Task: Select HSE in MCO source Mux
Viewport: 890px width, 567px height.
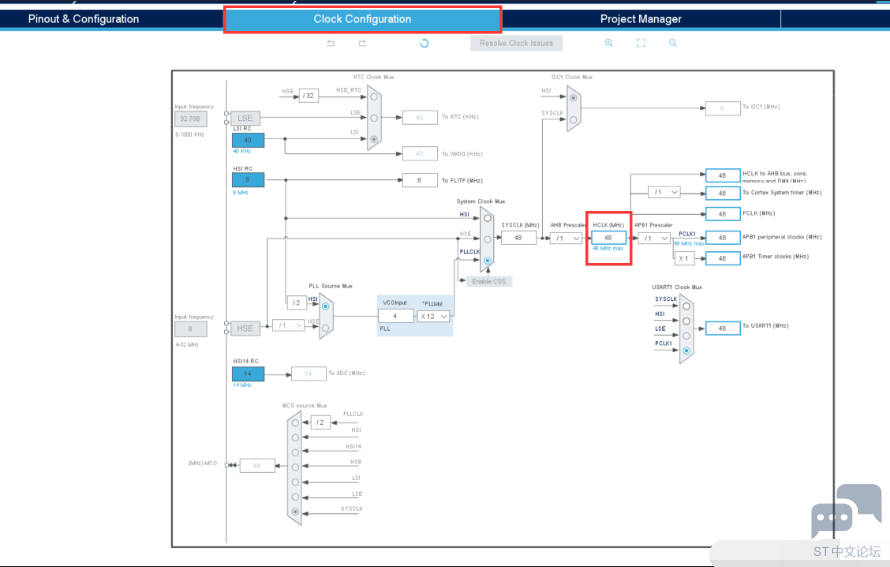Action: (295, 467)
